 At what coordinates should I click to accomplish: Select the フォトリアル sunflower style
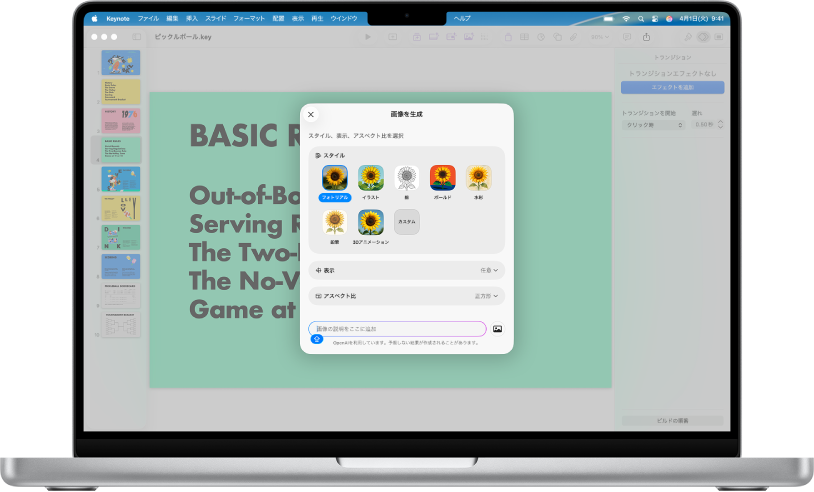[x=335, y=178]
